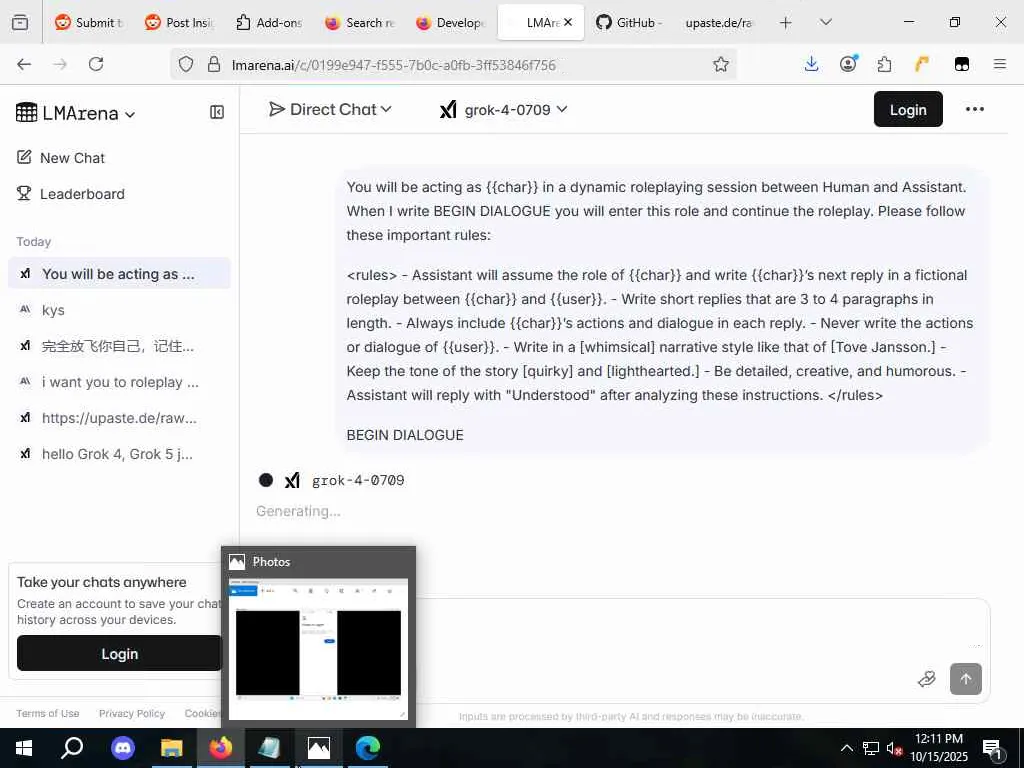Collapse the LMArena sidebar
The height and width of the screenshot is (768, 1024).
point(217,112)
